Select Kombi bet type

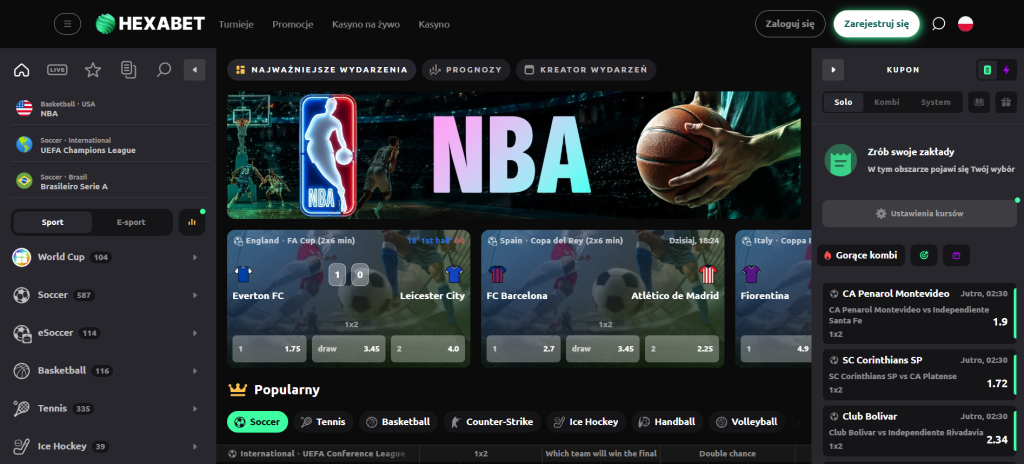point(887,103)
